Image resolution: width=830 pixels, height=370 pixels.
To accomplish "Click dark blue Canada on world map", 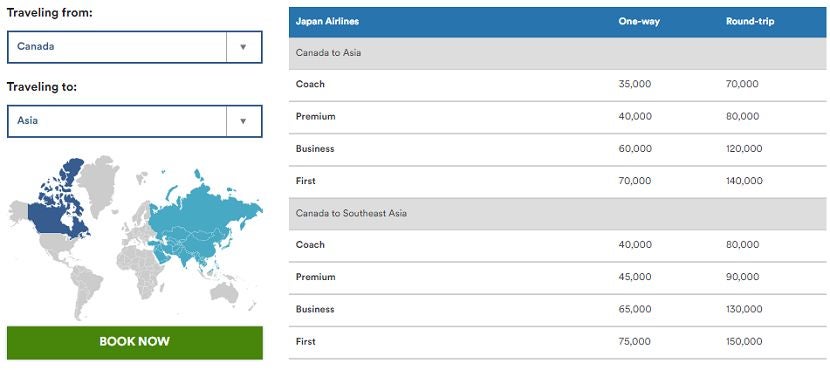I will pos(50,219).
